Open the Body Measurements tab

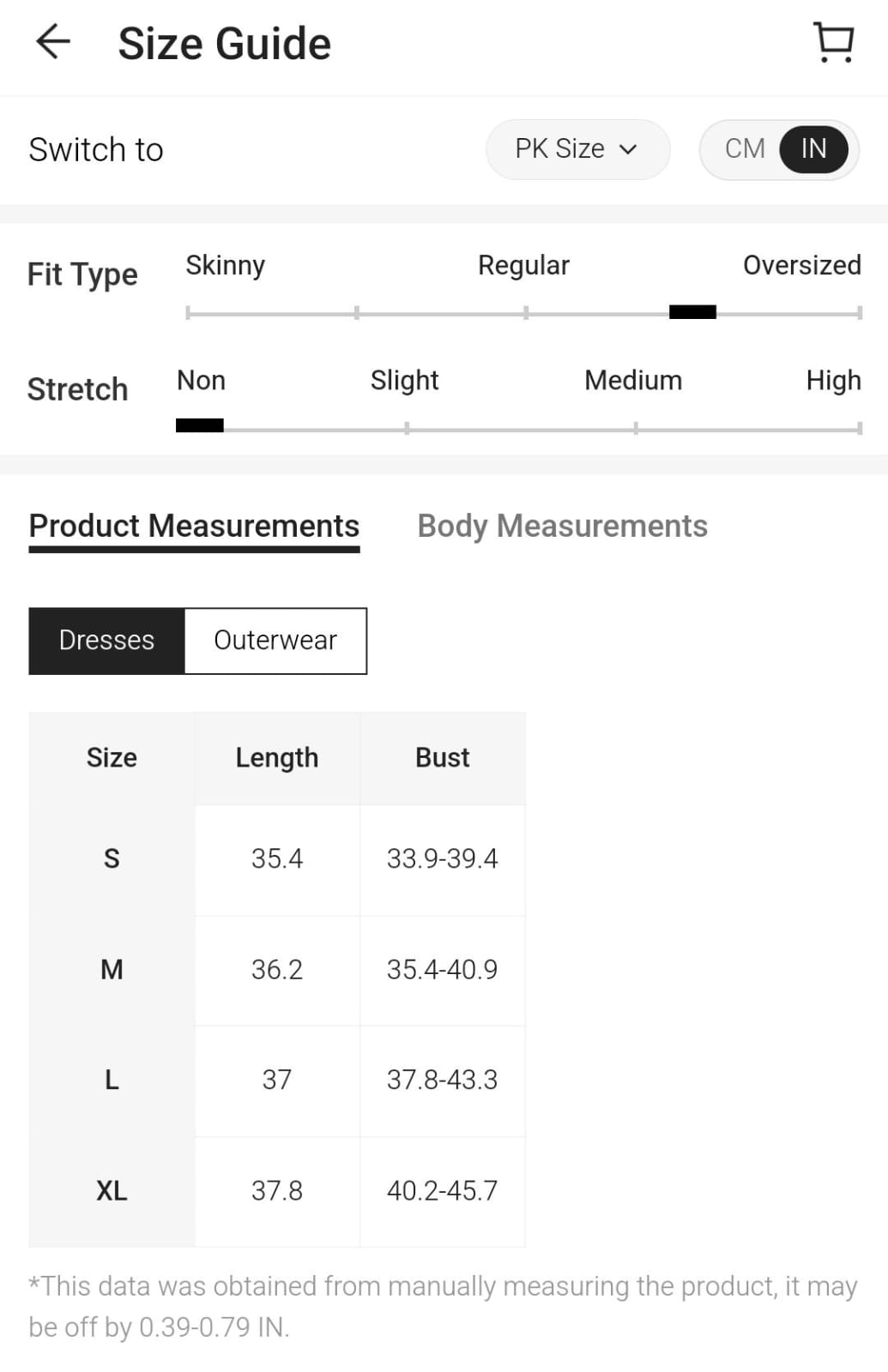tap(562, 526)
